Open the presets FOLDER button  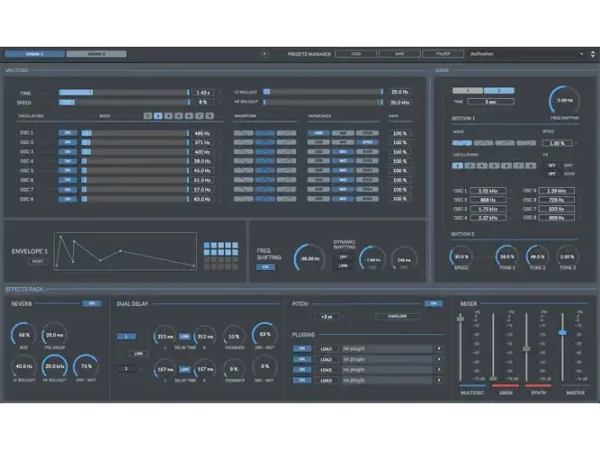point(443,54)
